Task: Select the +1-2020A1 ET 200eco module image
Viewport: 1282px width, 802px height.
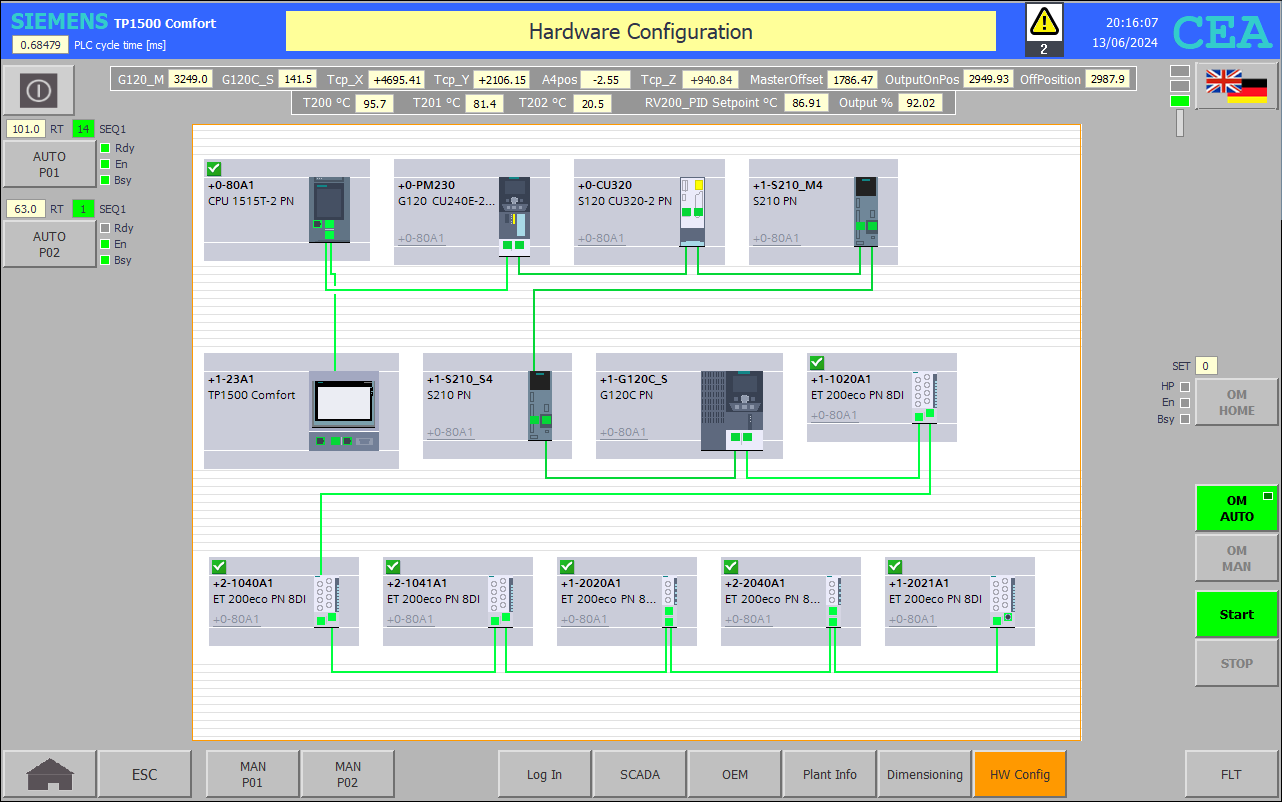Action: 668,601
